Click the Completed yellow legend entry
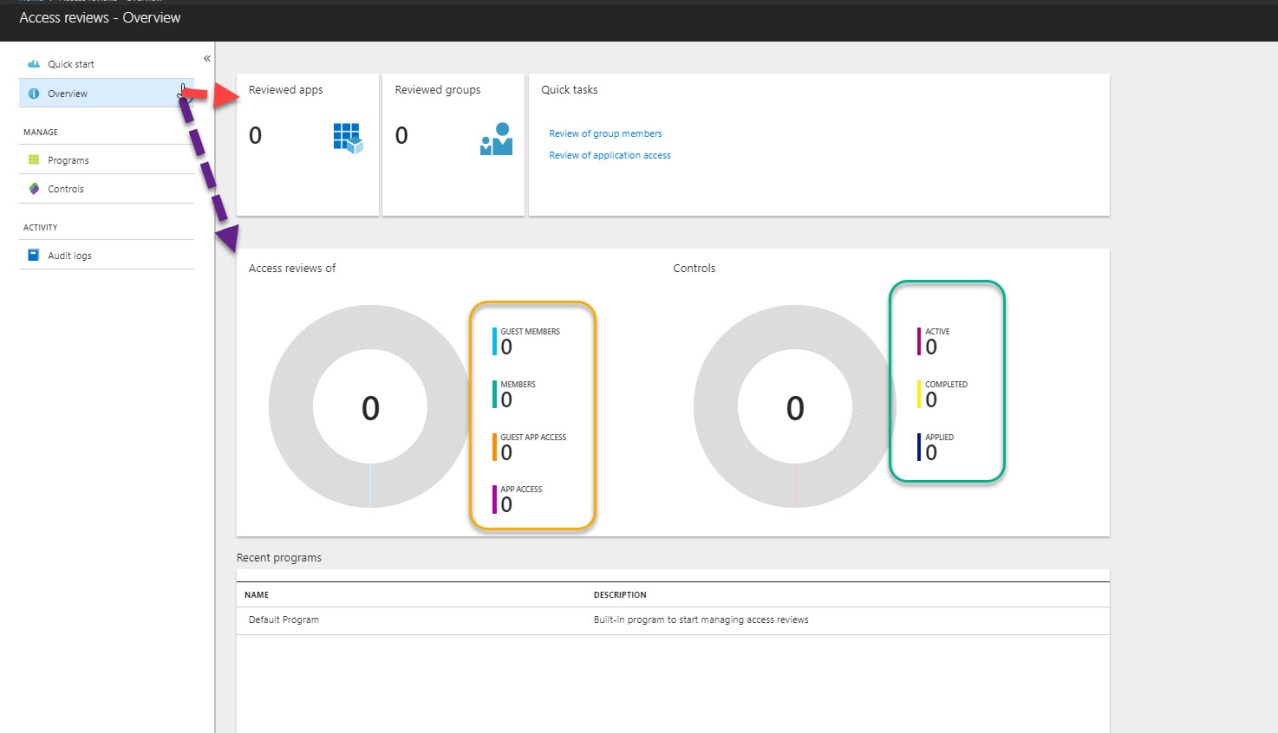 [x=919, y=394]
